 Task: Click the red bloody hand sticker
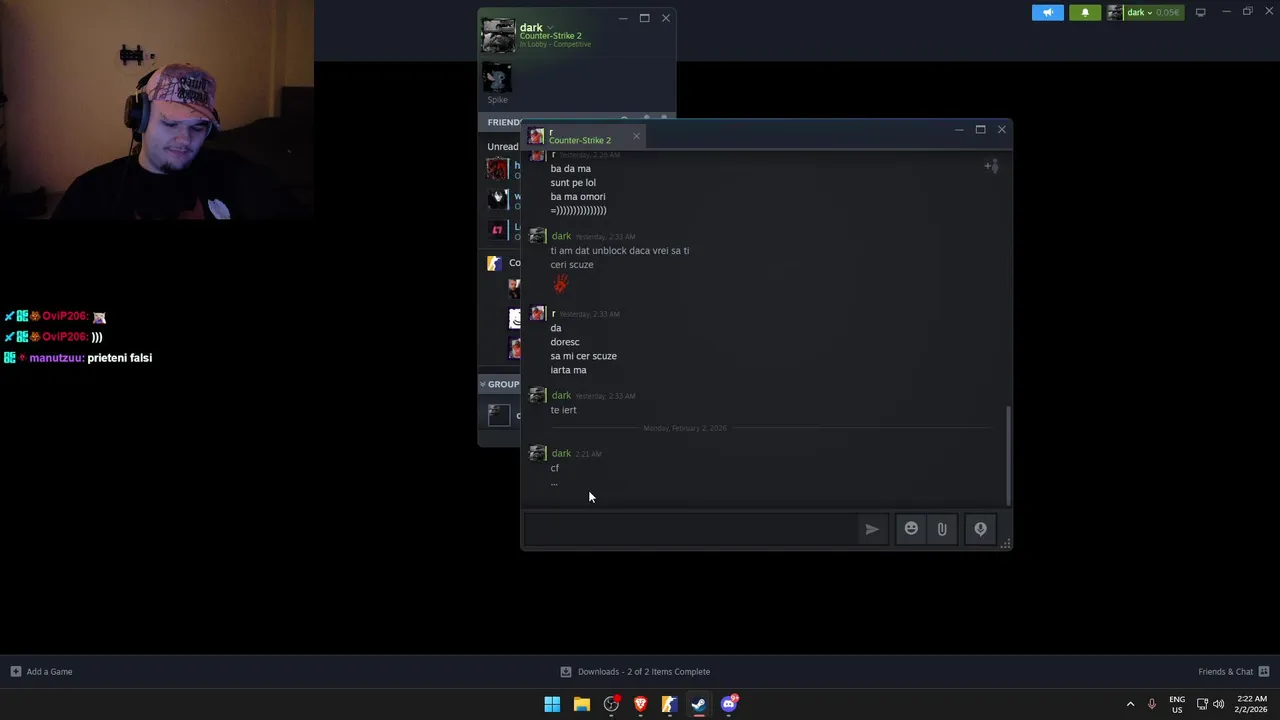point(560,285)
